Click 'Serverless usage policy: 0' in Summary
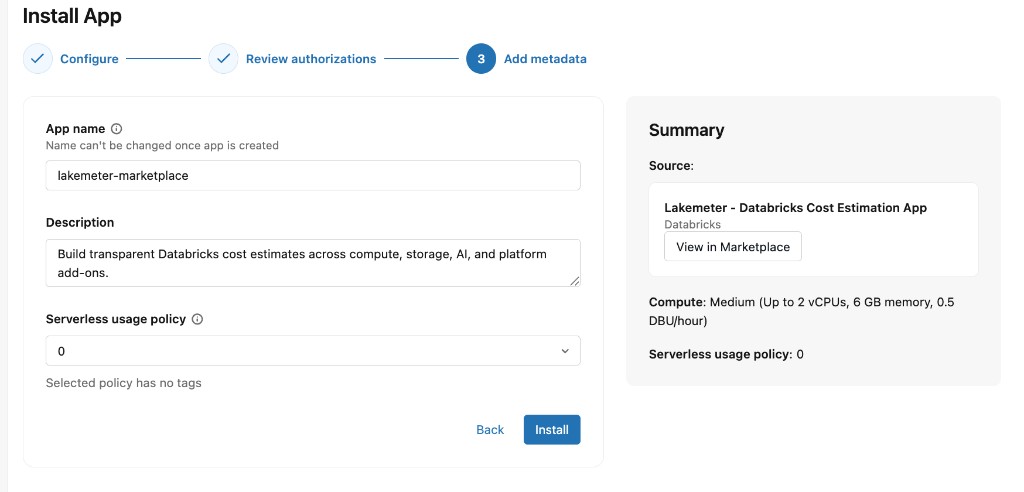 tap(726, 355)
